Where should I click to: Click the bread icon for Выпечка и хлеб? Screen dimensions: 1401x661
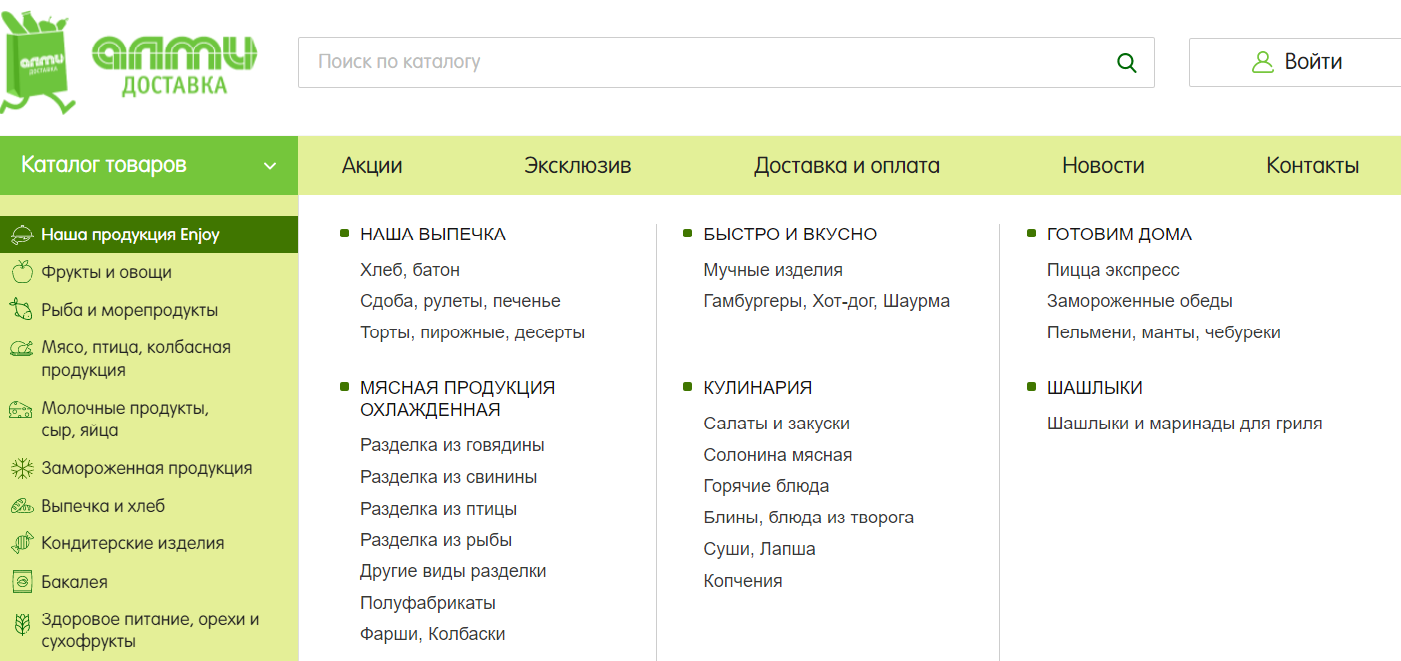[22, 506]
